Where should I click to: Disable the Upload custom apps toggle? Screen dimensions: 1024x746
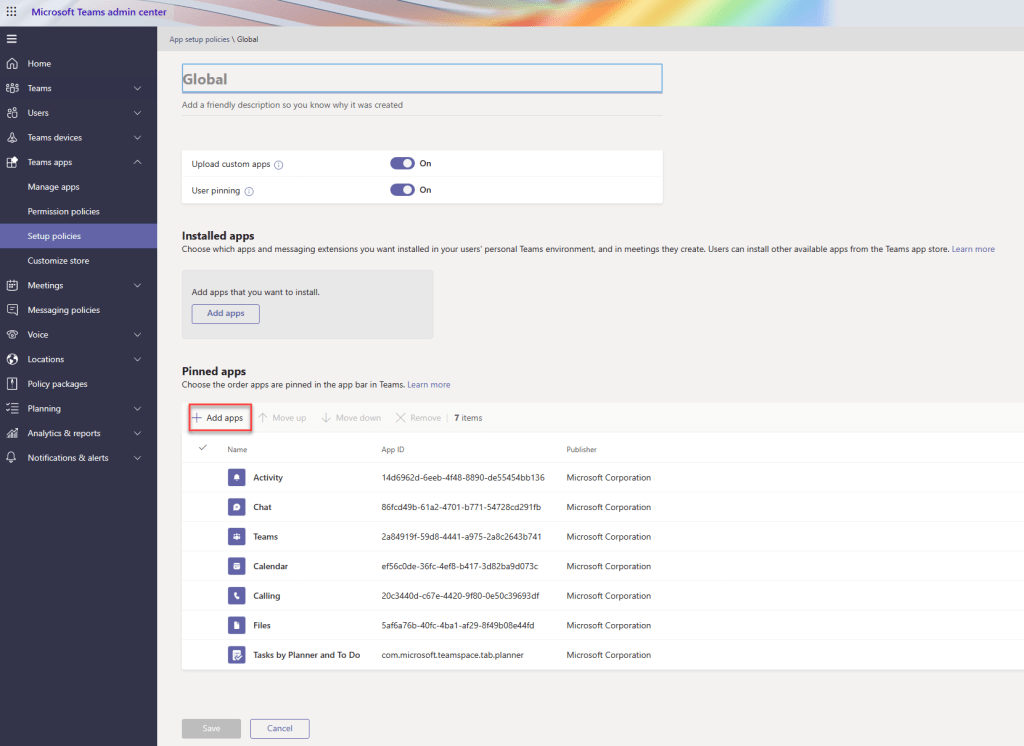404,163
